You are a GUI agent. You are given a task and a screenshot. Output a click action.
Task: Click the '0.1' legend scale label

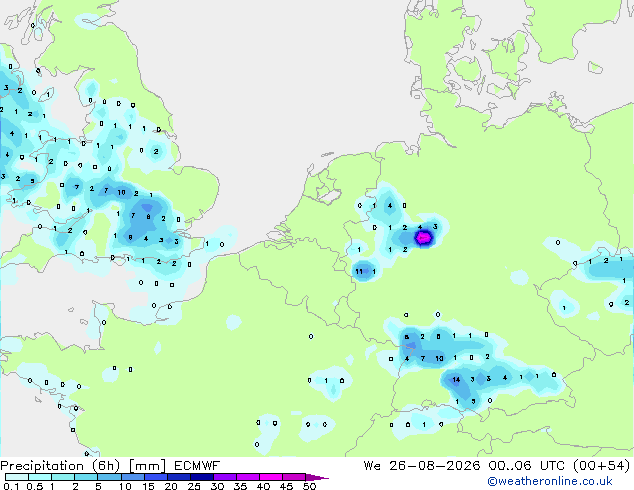click(11, 486)
